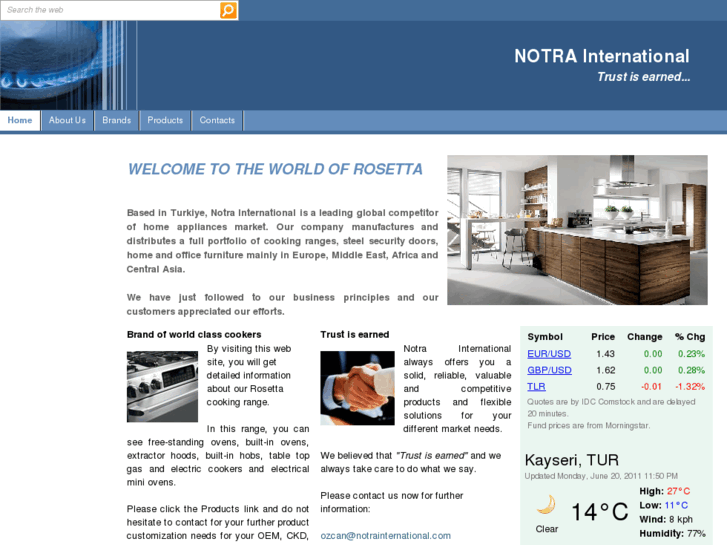The height and width of the screenshot is (545, 727).
Task: Click the Symbol column header
Action: (x=545, y=337)
